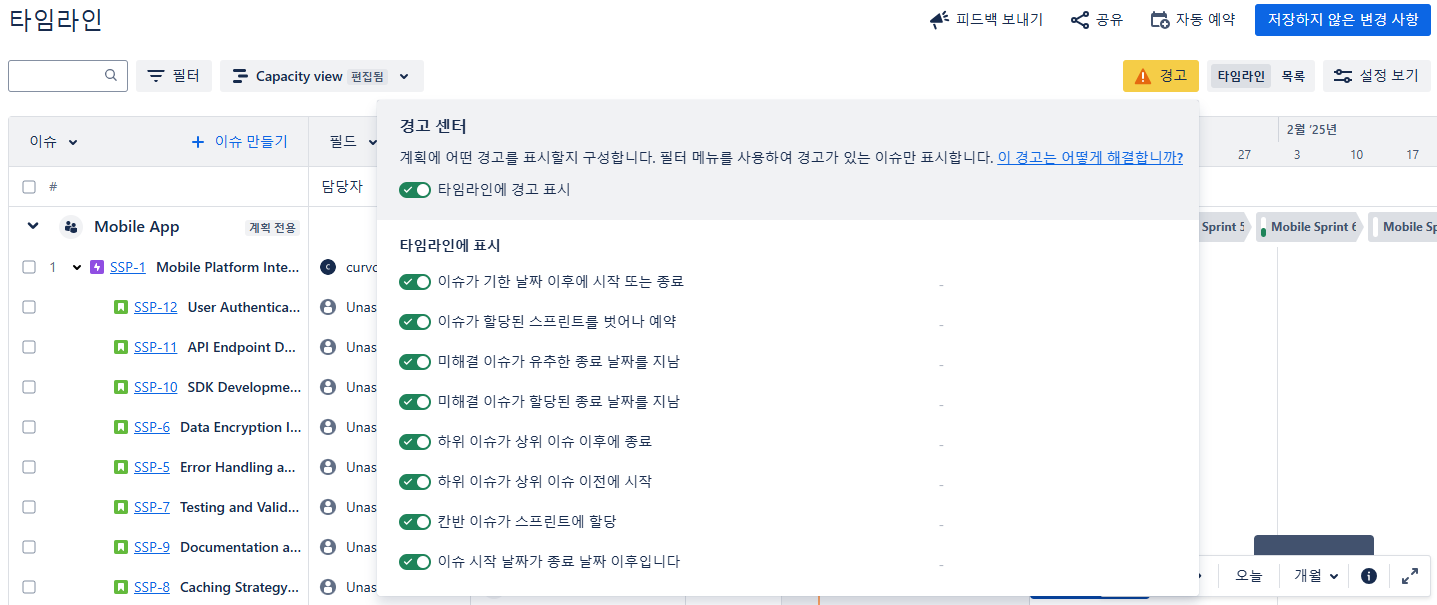Toggle off 타임라인에 경고 표시 switch
The width and height of the screenshot is (1437, 605).
click(x=415, y=190)
